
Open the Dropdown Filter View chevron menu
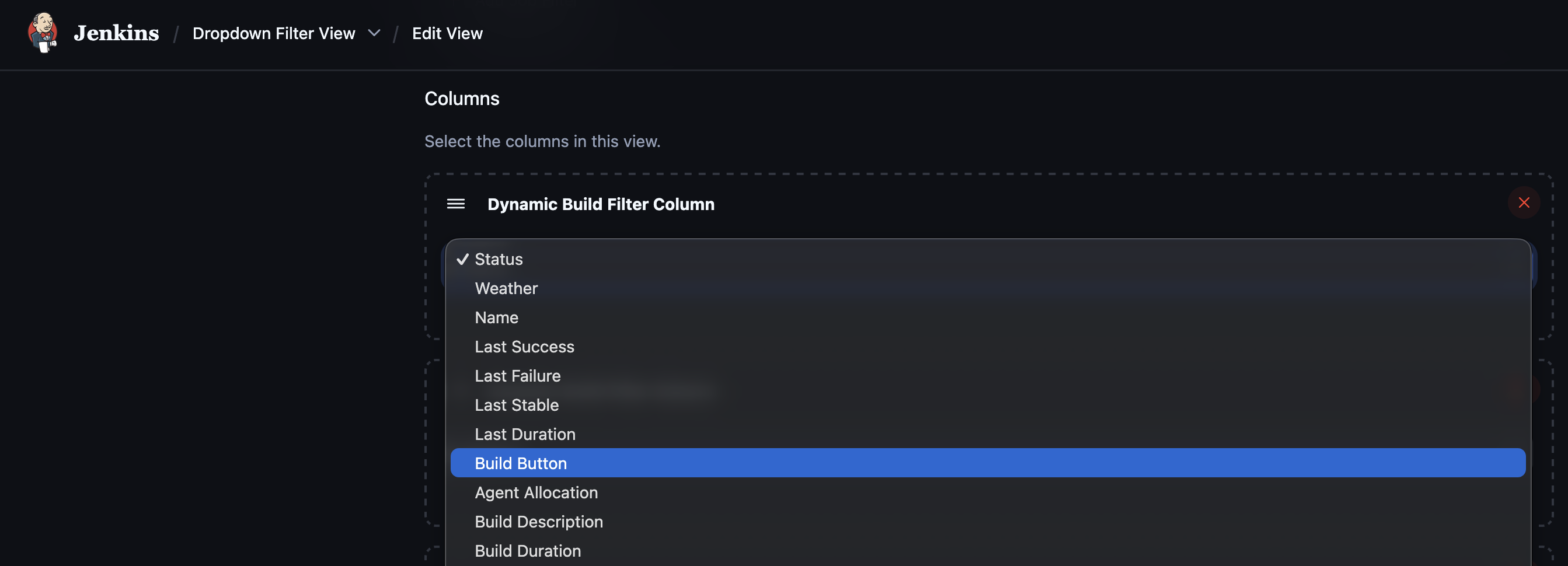pyautogui.click(x=374, y=33)
